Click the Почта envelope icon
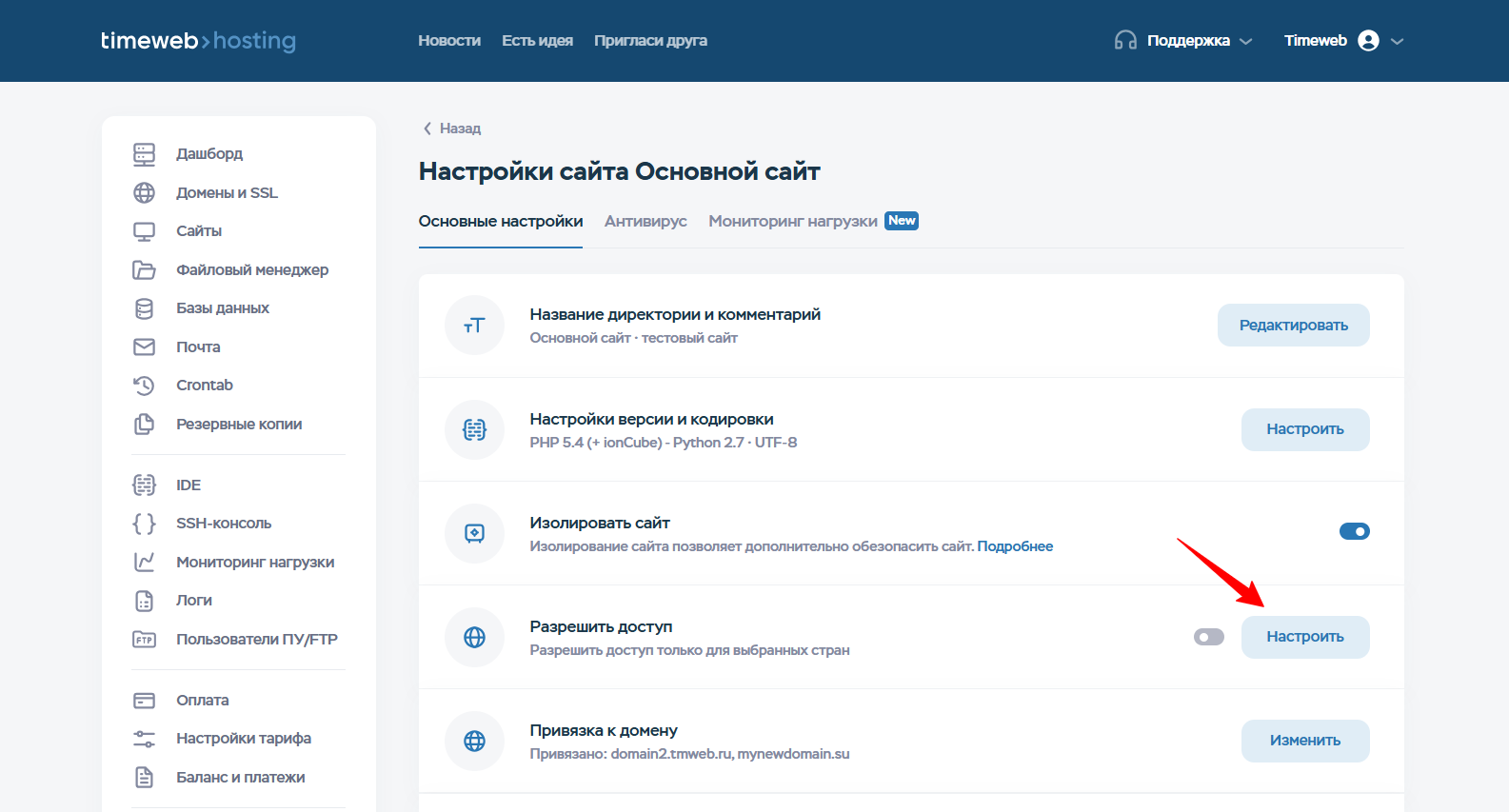1509x812 pixels. click(144, 347)
